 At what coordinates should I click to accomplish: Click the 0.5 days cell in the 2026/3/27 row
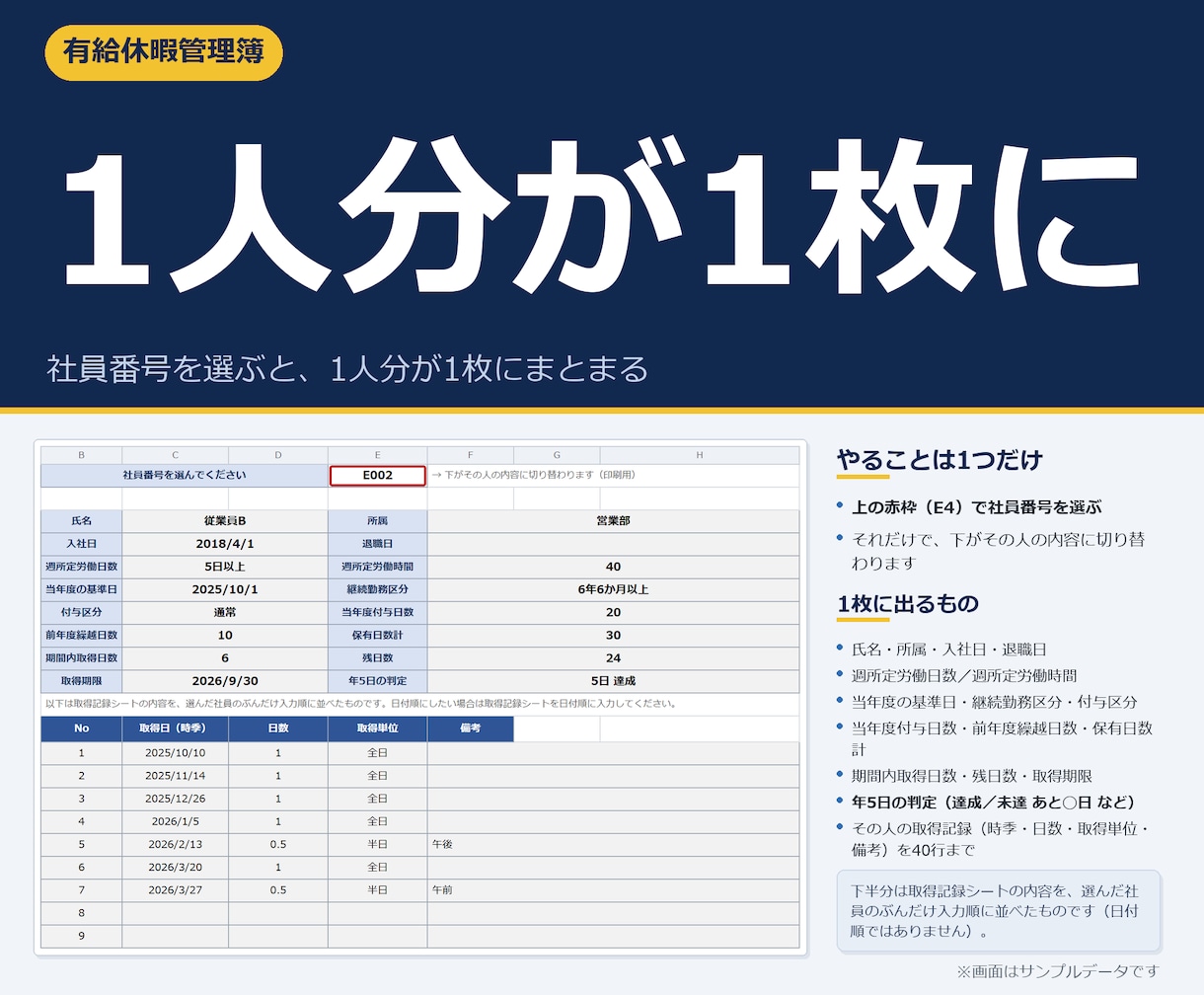pyautogui.click(x=278, y=889)
